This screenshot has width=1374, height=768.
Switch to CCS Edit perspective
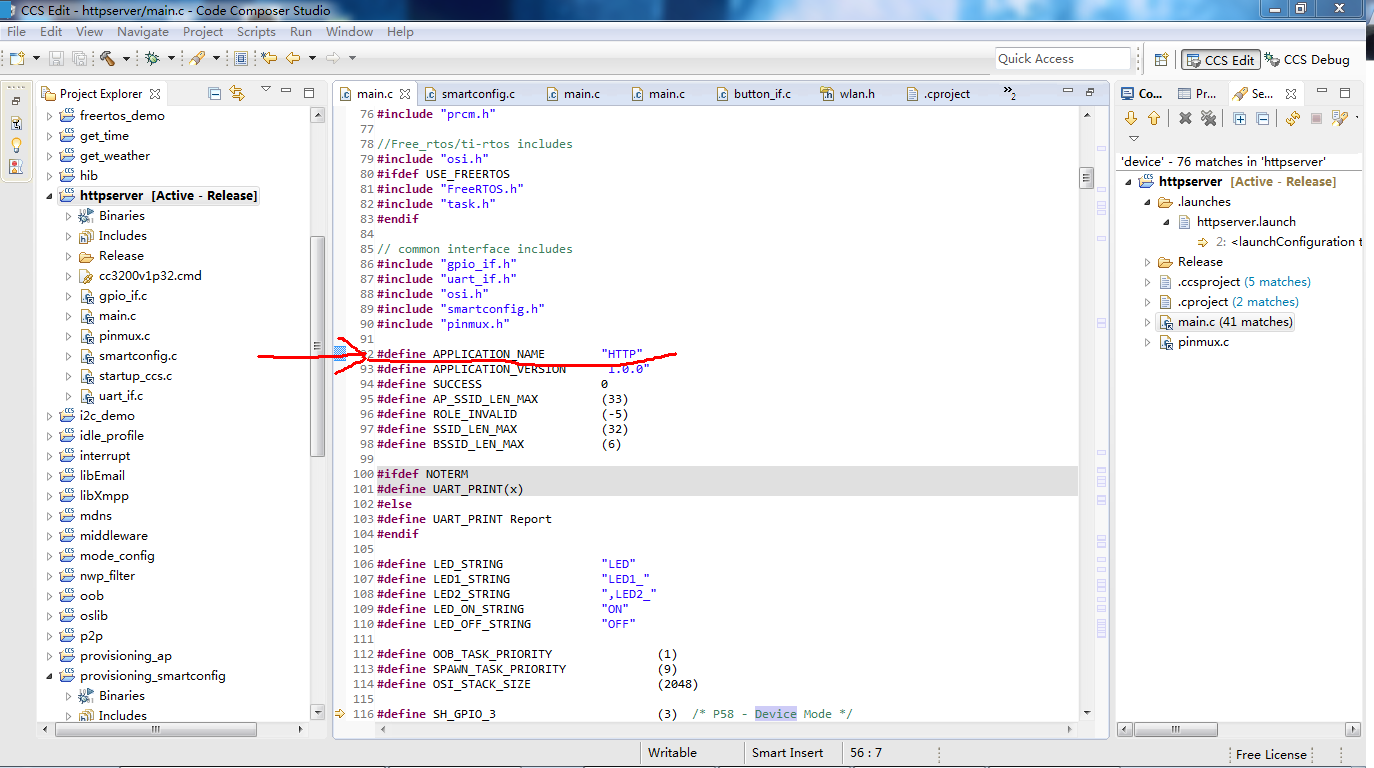pyautogui.click(x=1220, y=60)
